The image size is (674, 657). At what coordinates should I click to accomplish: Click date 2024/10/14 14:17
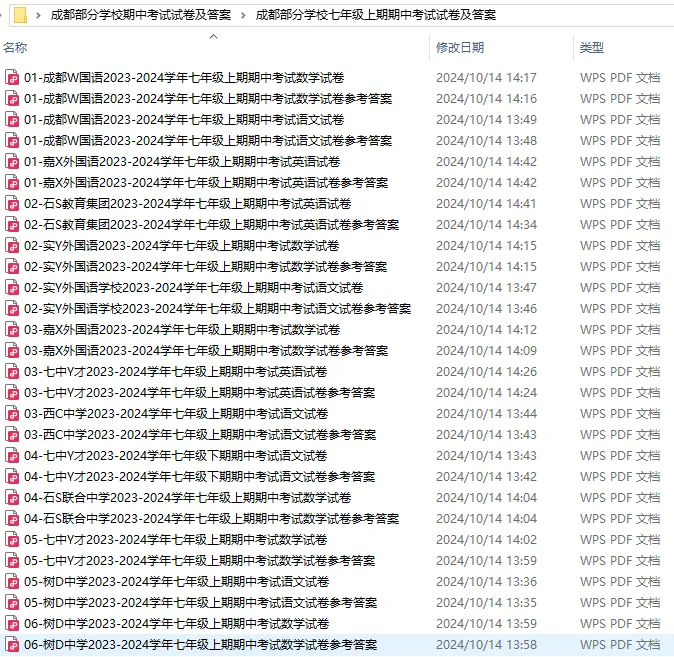click(x=487, y=77)
